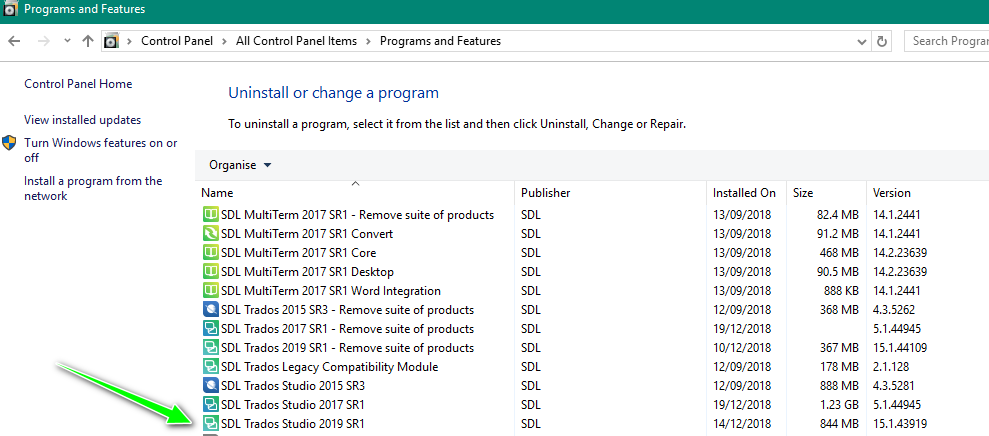Viewport: 989px width, 436px height.
Task: Click installed date 10/12/2018
Action: tap(742, 348)
